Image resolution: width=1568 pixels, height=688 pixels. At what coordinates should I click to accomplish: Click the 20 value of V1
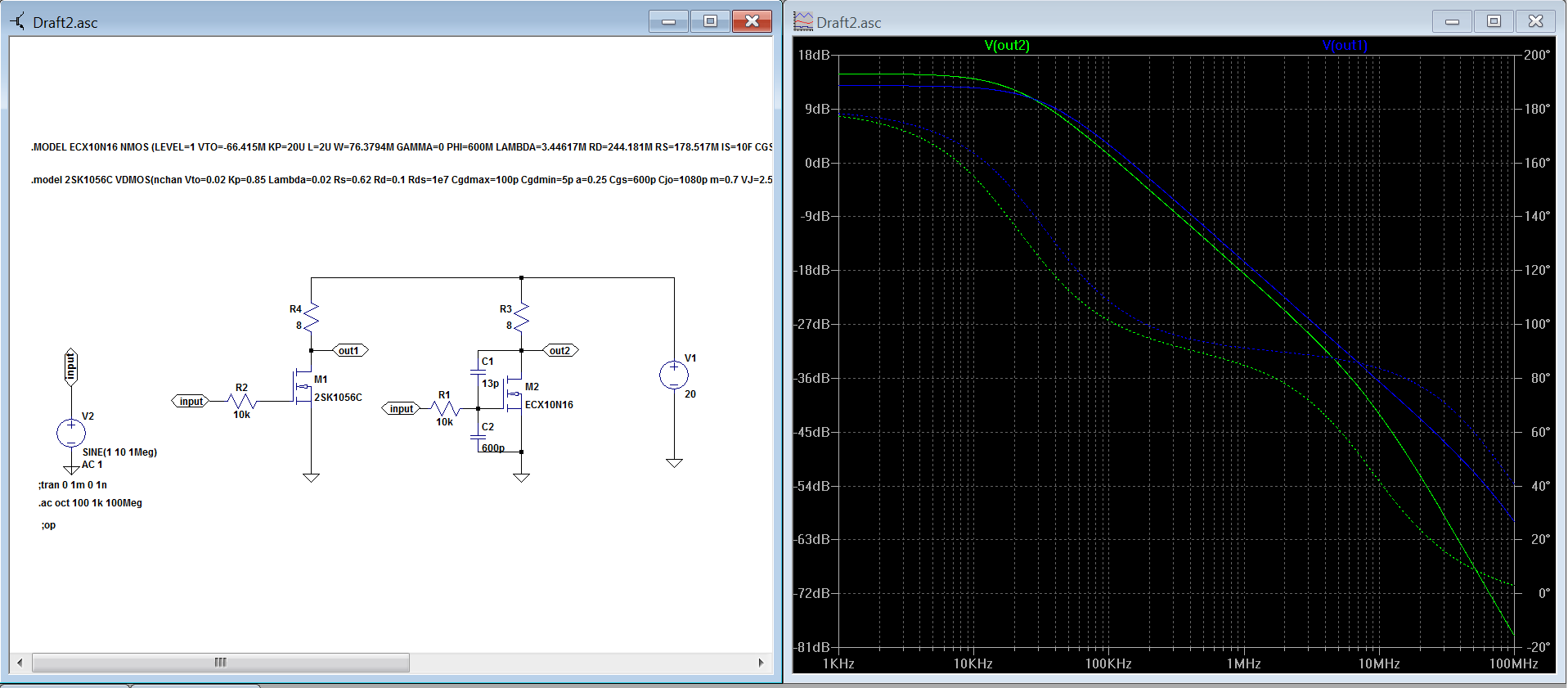click(690, 394)
